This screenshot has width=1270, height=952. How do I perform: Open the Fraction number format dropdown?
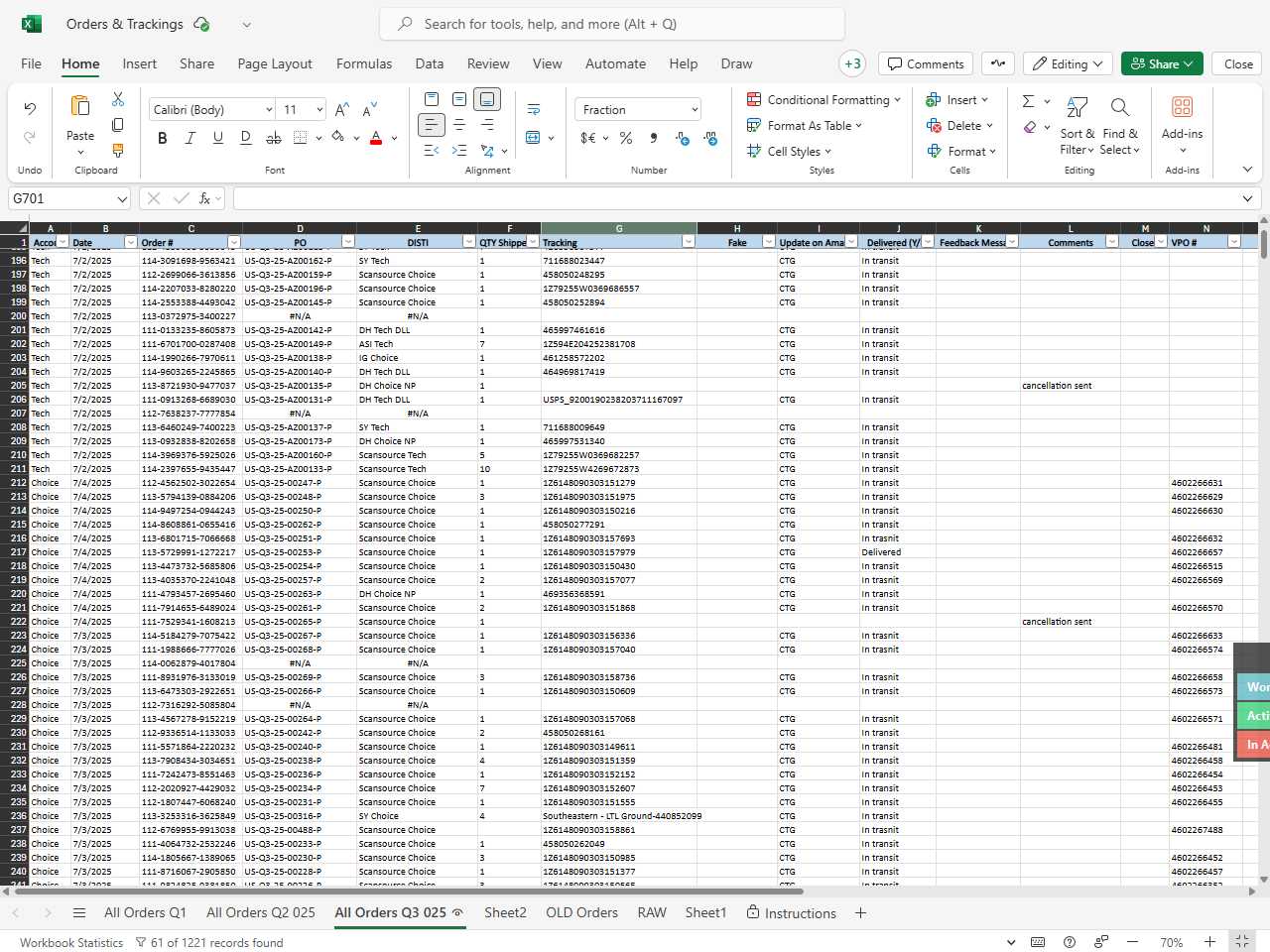[695, 110]
